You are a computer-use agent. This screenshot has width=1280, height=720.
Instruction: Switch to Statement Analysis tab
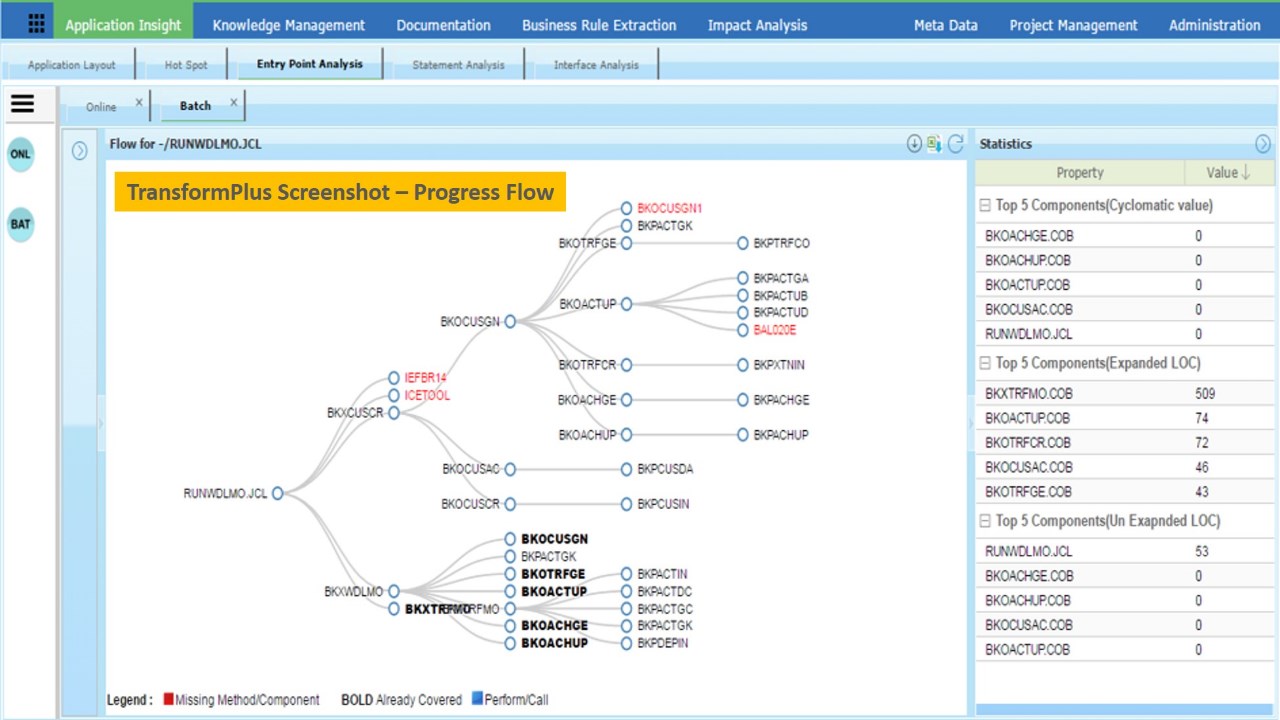tap(459, 65)
